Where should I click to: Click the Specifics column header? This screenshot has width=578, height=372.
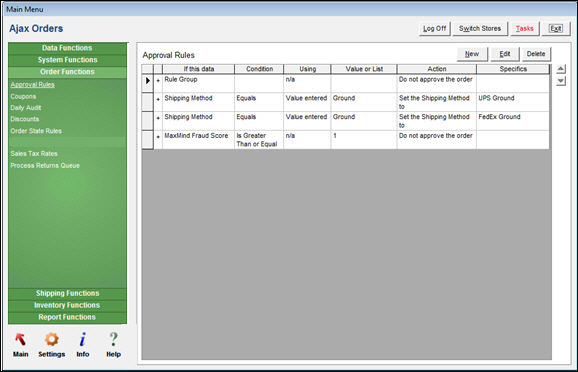coord(513,69)
